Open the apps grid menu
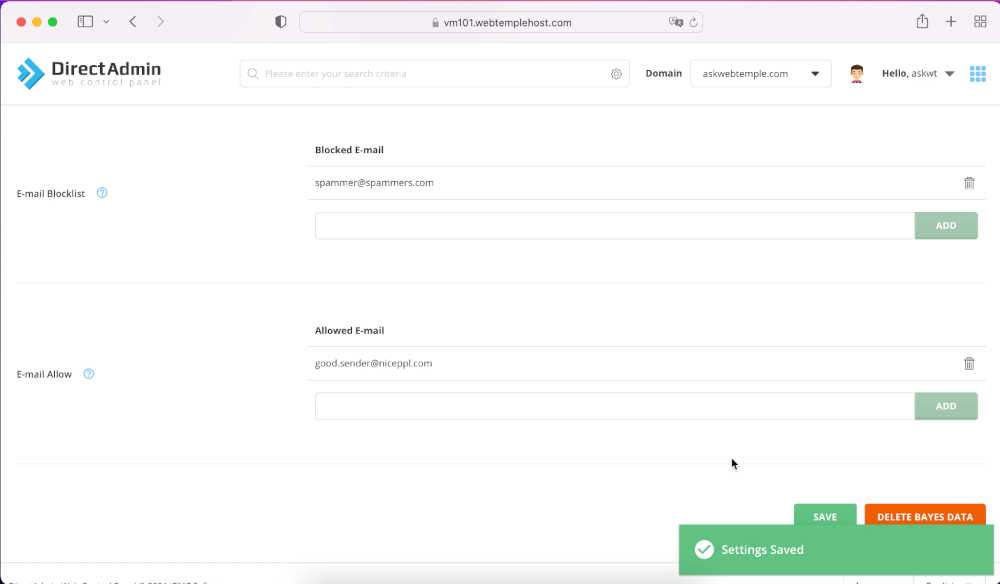1000x584 pixels. [978, 74]
